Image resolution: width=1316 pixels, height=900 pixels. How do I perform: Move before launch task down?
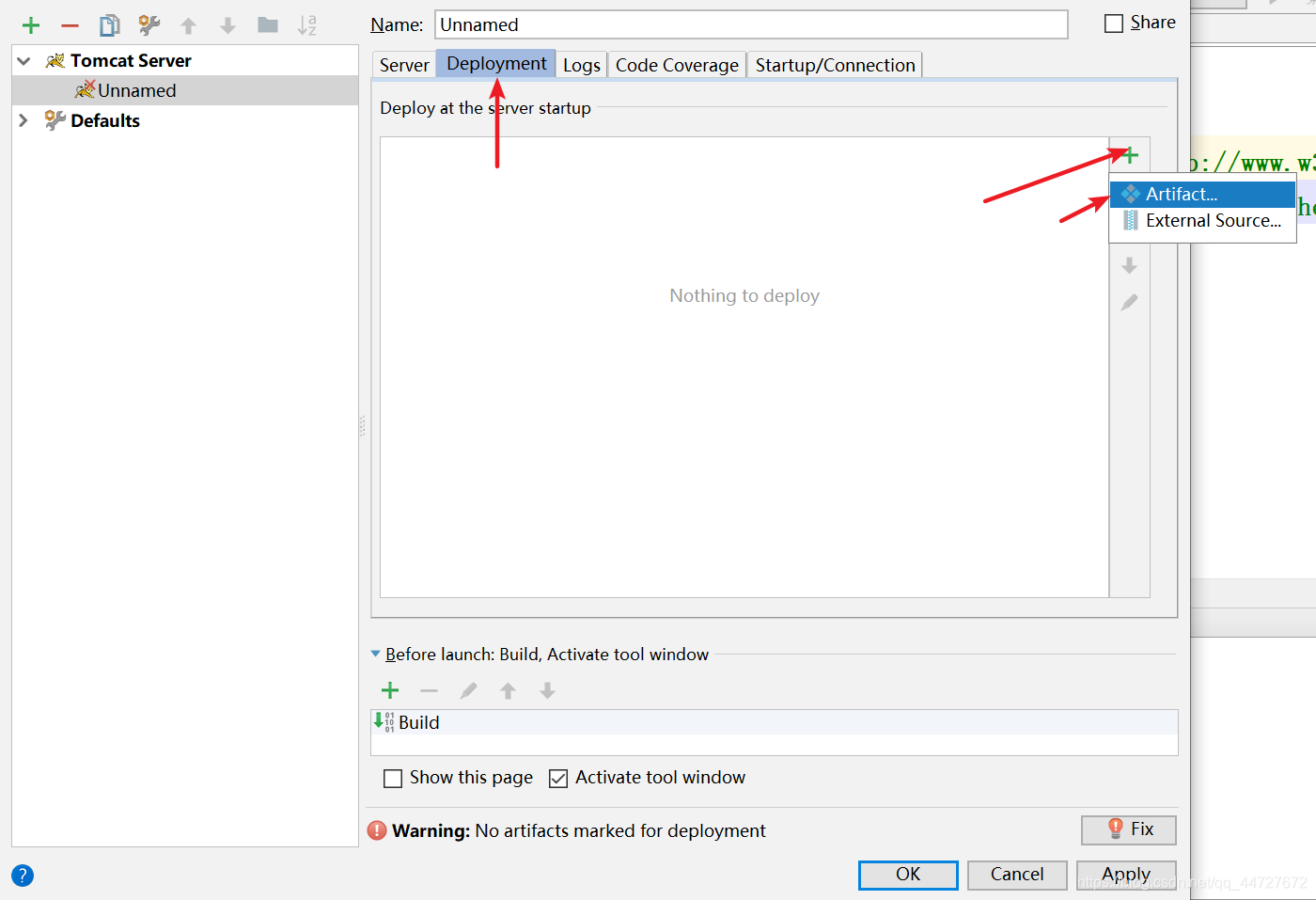click(548, 691)
